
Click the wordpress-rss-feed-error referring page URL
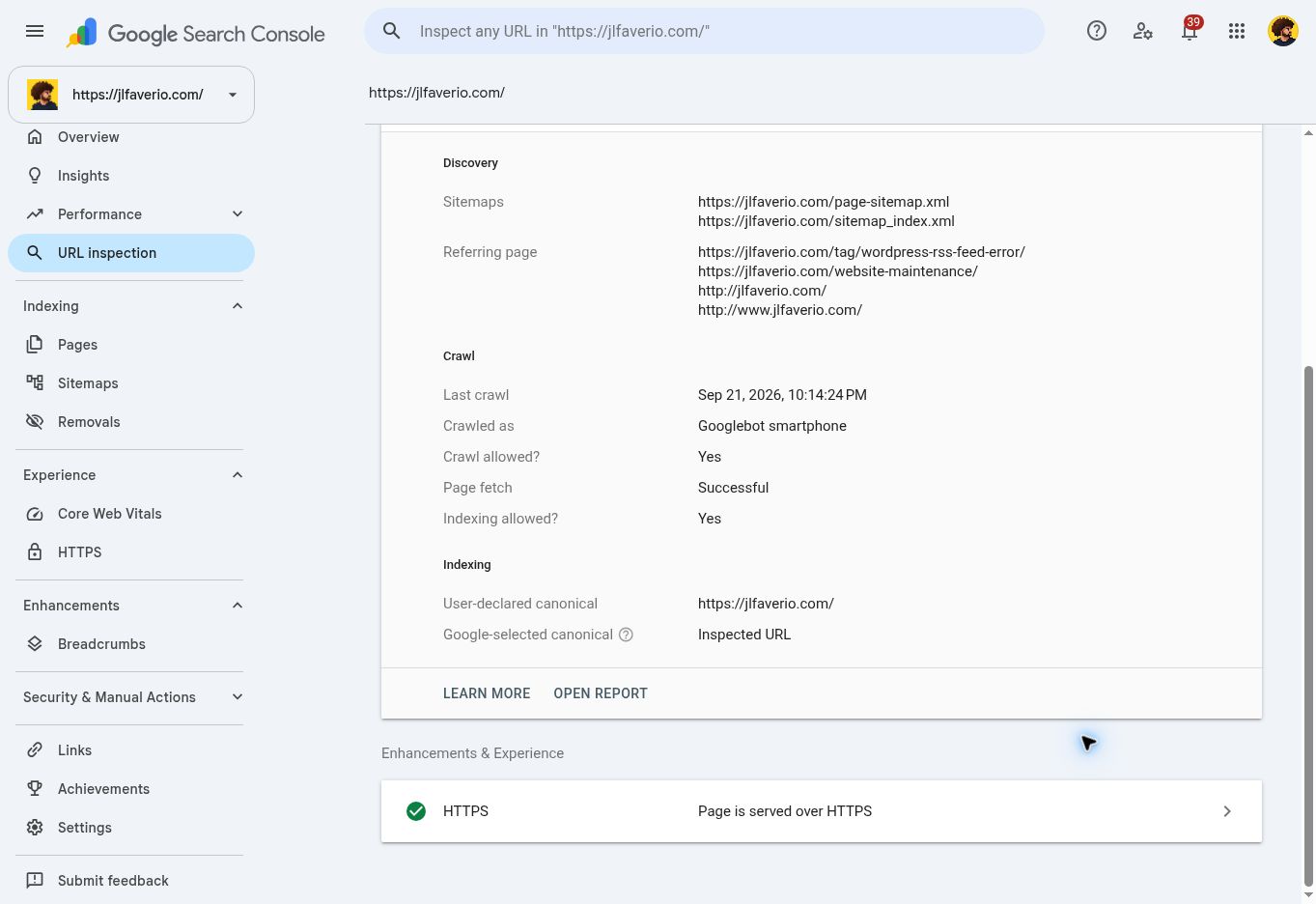[x=861, y=252]
